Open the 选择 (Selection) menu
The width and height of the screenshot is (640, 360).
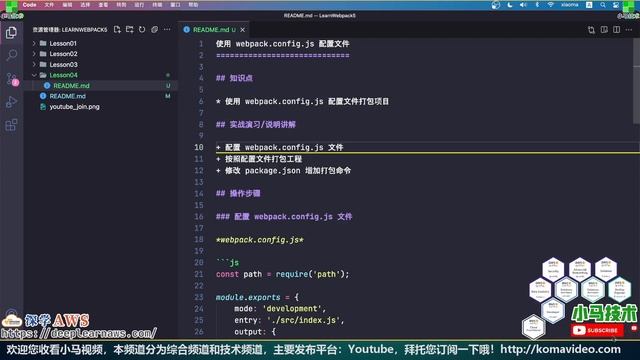[85, 5]
